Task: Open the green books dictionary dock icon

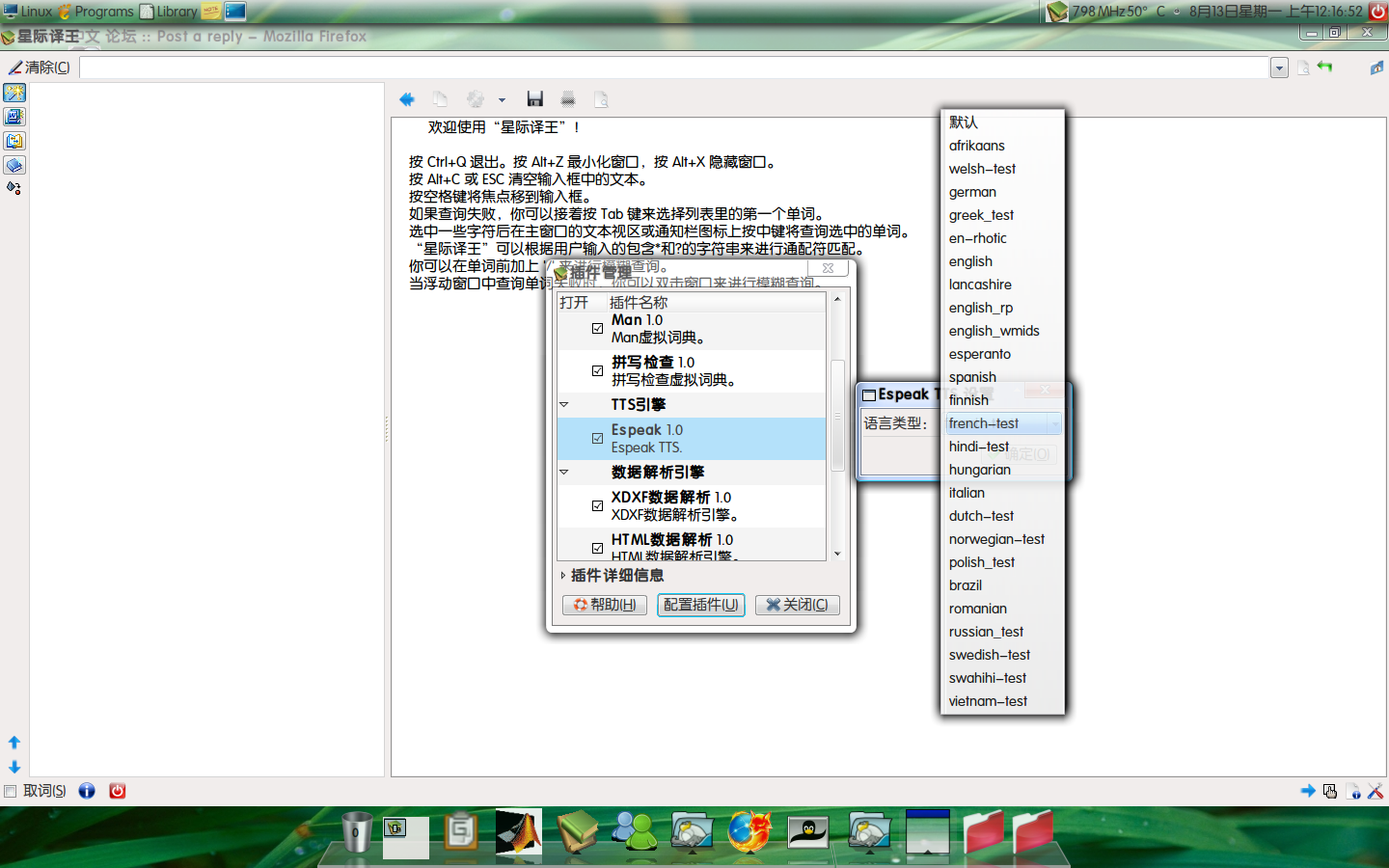Action: [x=577, y=831]
